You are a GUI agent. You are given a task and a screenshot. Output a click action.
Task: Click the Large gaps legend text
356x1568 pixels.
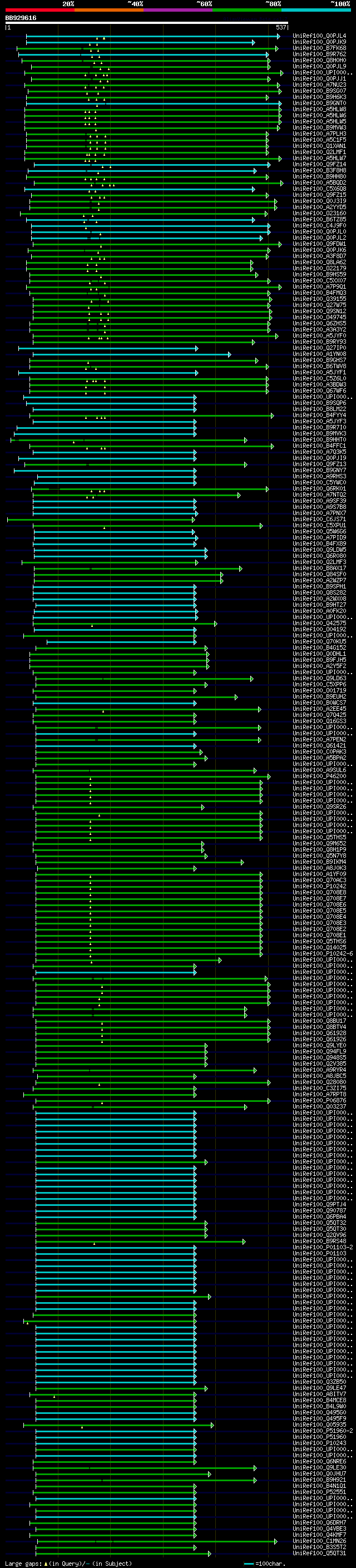click(x=68, y=1563)
